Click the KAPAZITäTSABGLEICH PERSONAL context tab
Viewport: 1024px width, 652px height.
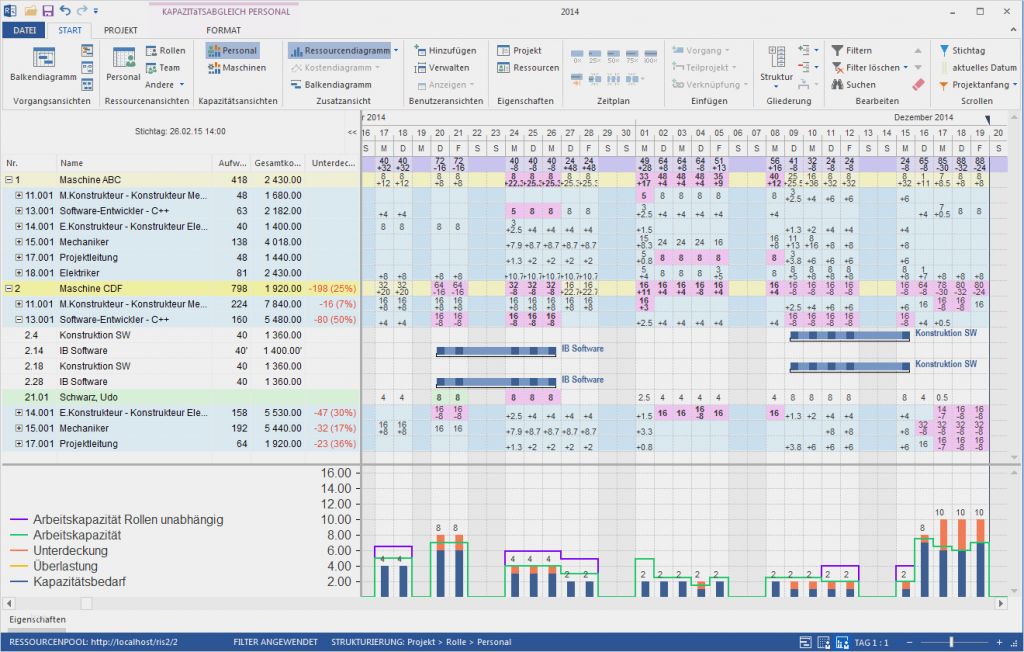[226, 11]
